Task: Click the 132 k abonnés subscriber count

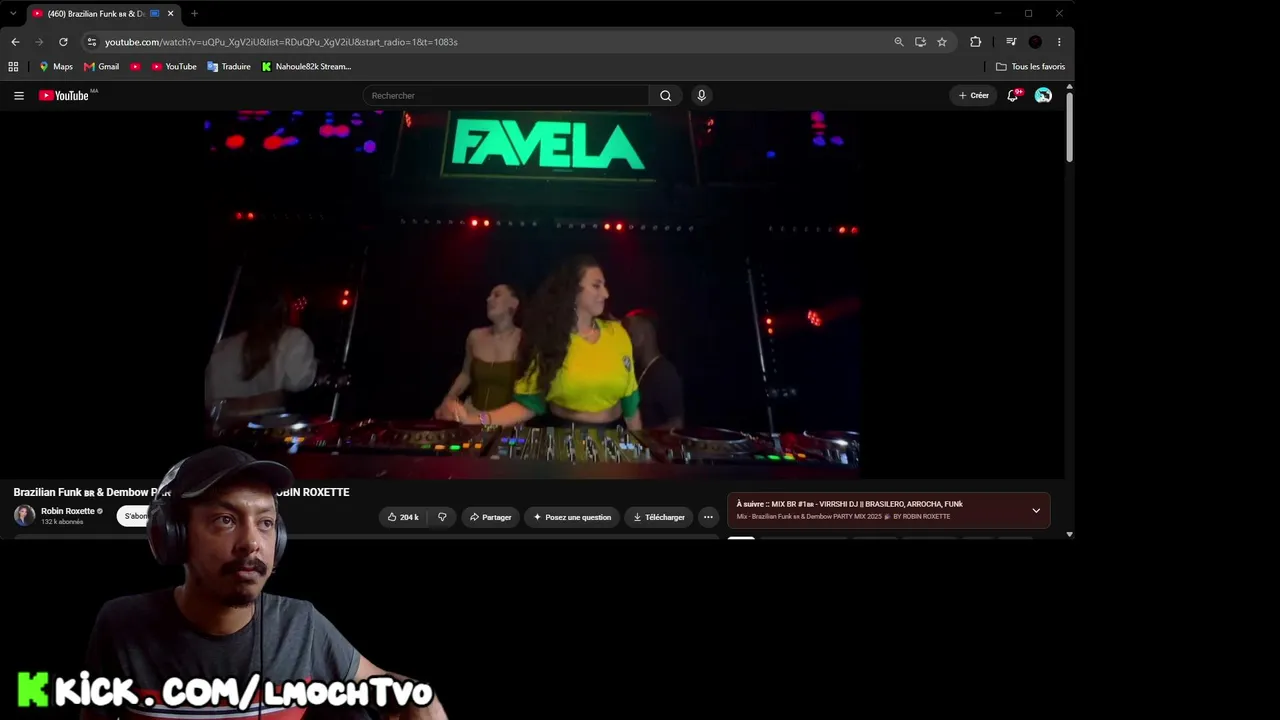Action: click(x=62, y=522)
